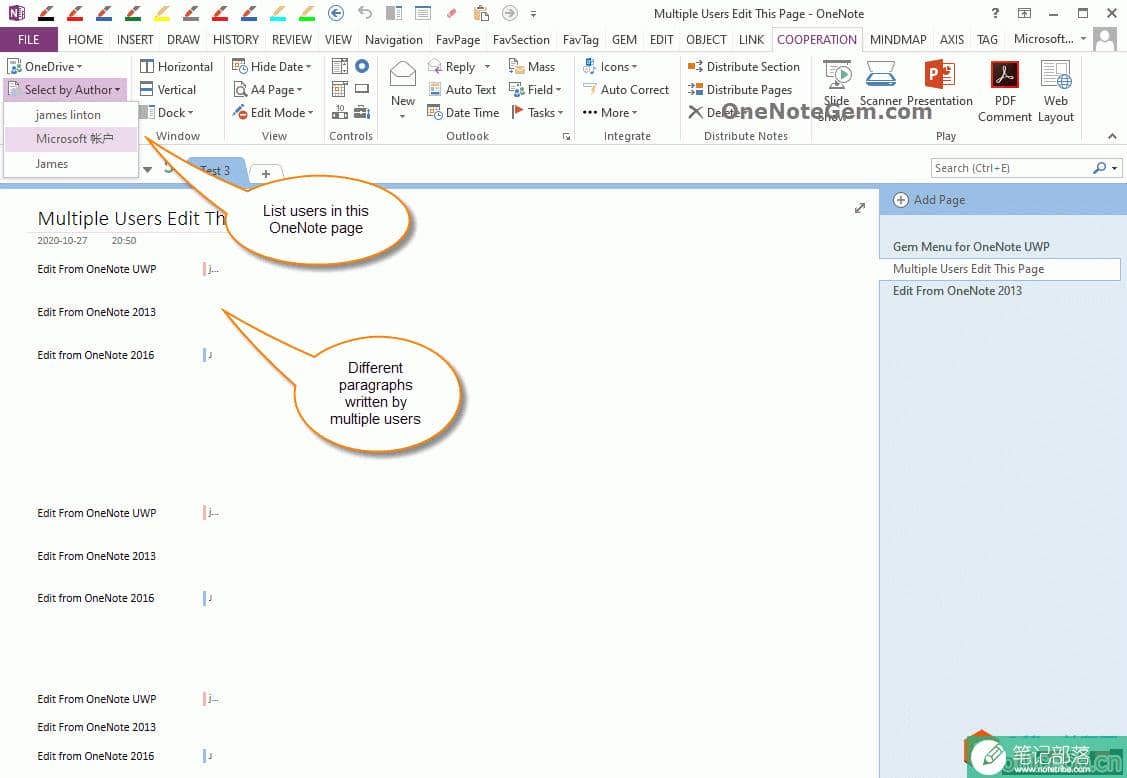Open the Tasks flag dropdown
1127x778 pixels.
point(537,113)
